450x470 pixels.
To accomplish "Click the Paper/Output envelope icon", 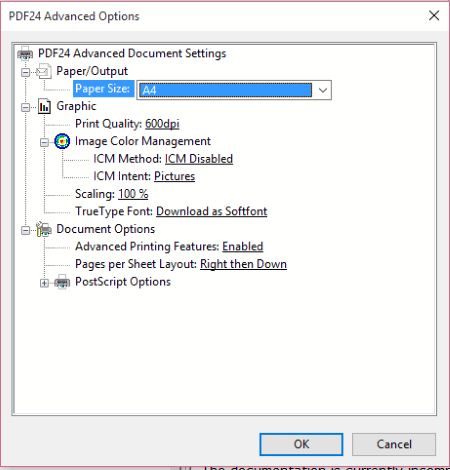I will tap(44, 71).
